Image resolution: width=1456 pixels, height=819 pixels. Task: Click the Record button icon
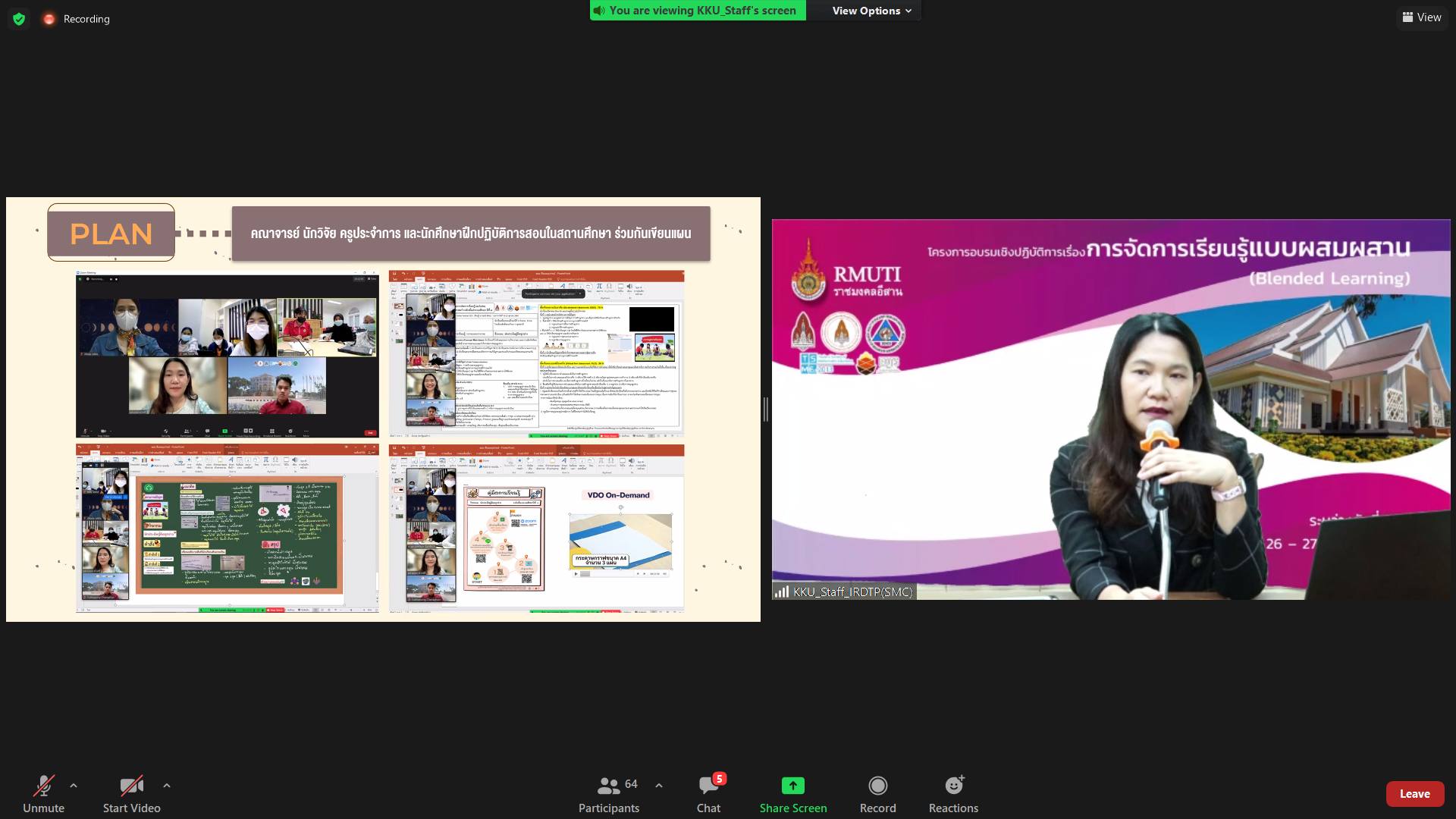click(x=877, y=786)
